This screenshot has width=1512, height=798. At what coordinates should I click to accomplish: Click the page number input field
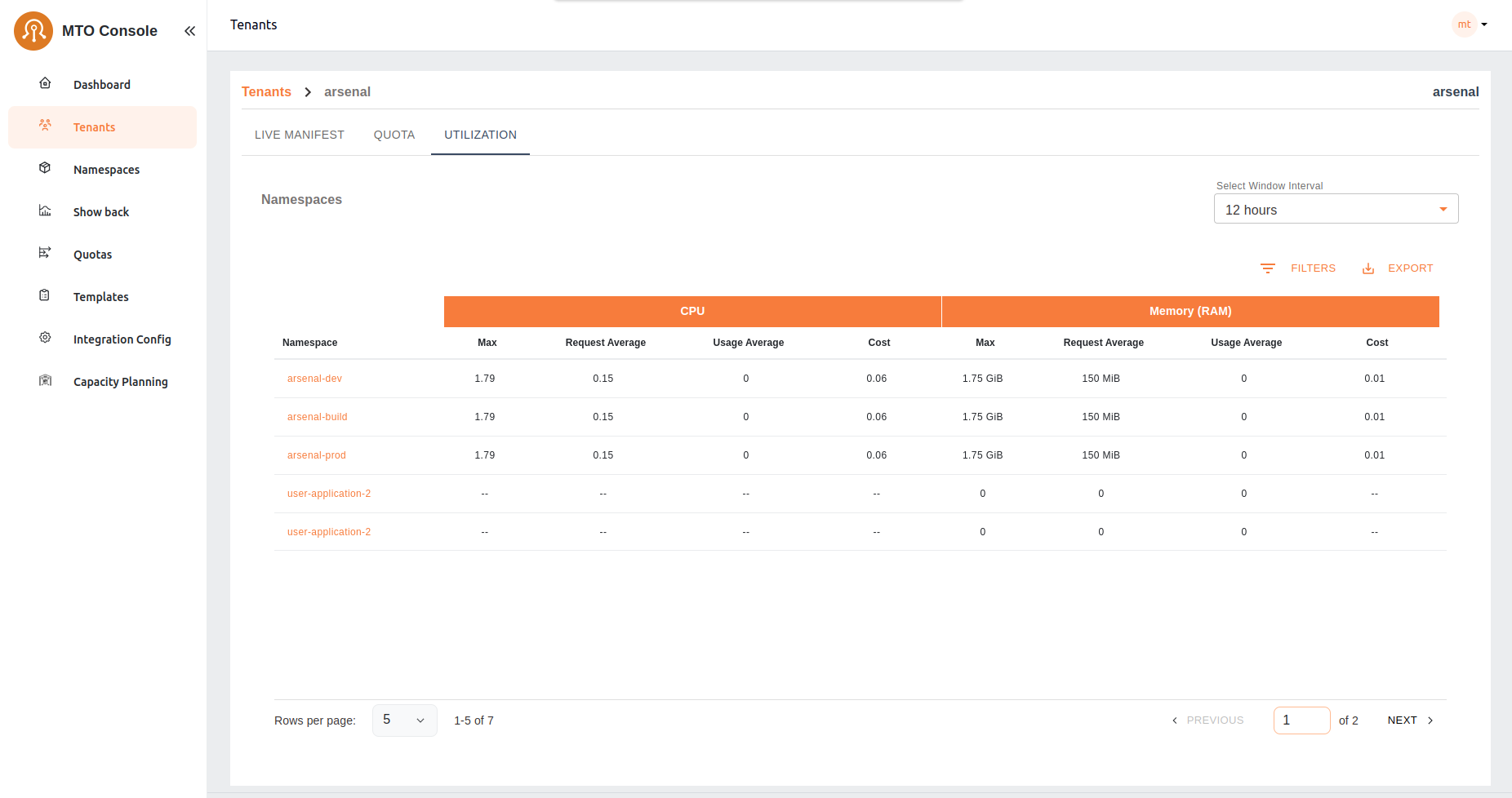[x=1301, y=720]
